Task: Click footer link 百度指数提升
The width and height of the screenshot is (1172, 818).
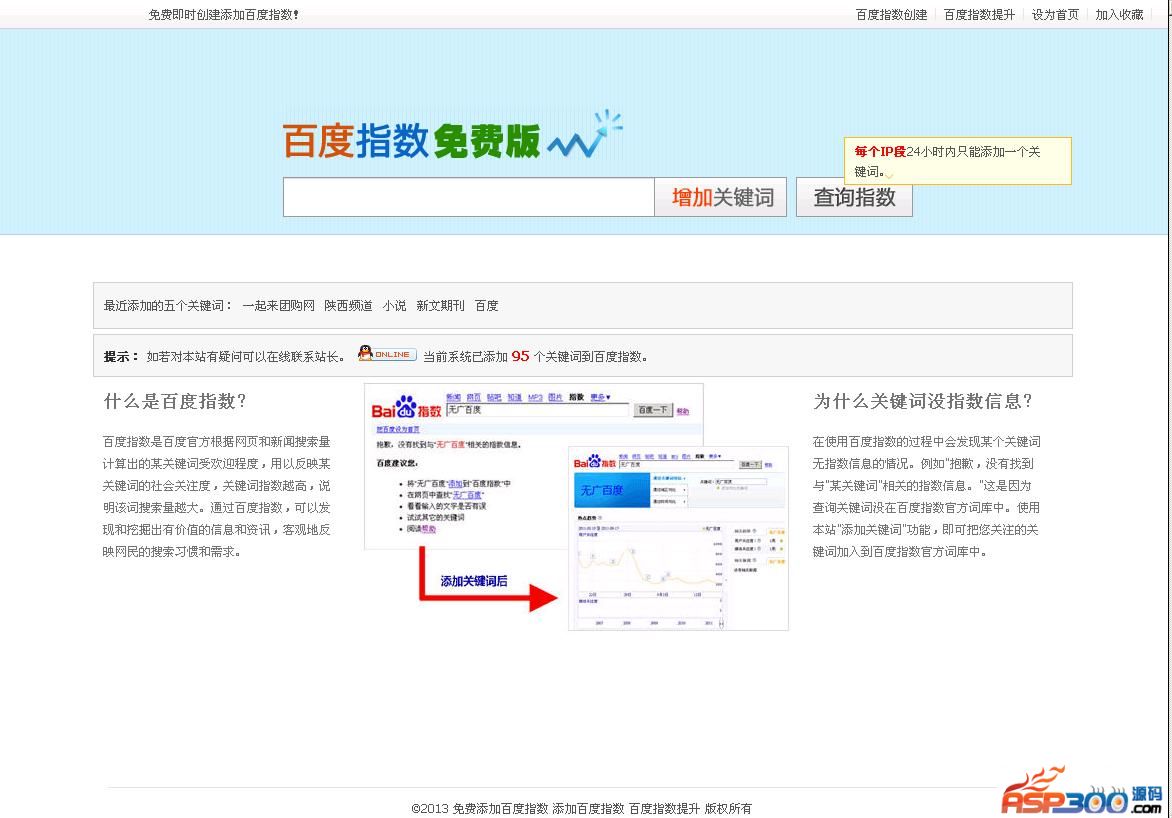Action: [664, 808]
